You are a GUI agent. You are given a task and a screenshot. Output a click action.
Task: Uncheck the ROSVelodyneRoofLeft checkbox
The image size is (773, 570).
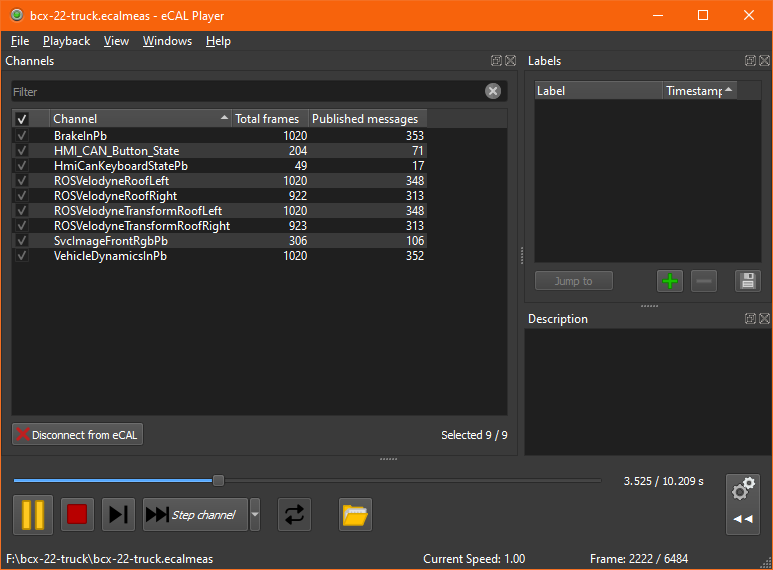22,180
